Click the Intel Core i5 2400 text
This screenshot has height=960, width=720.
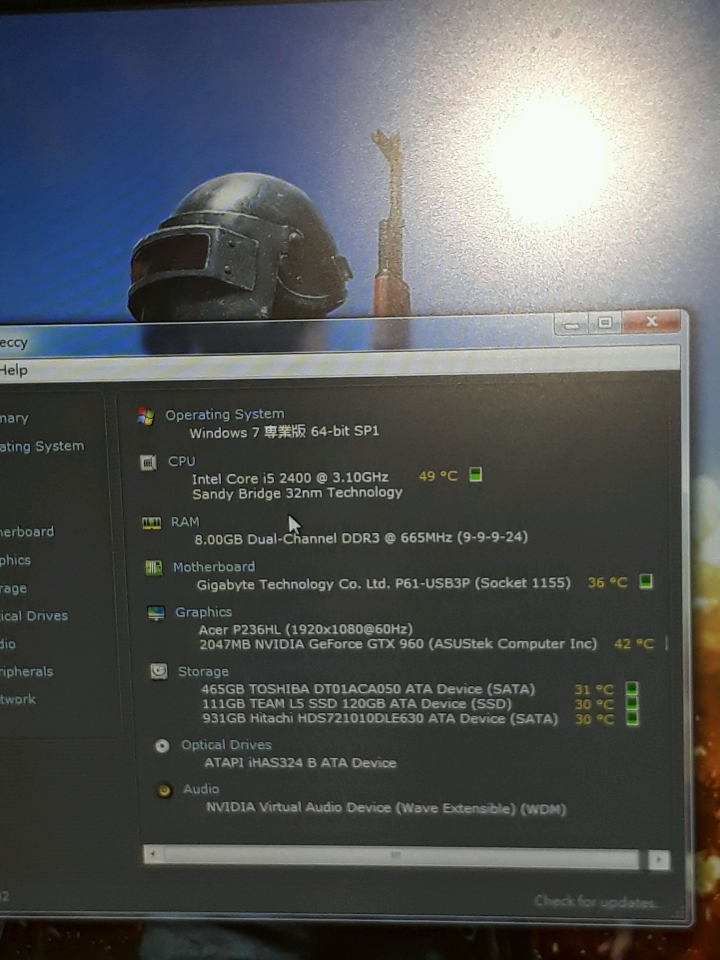(x=290, y=478)
